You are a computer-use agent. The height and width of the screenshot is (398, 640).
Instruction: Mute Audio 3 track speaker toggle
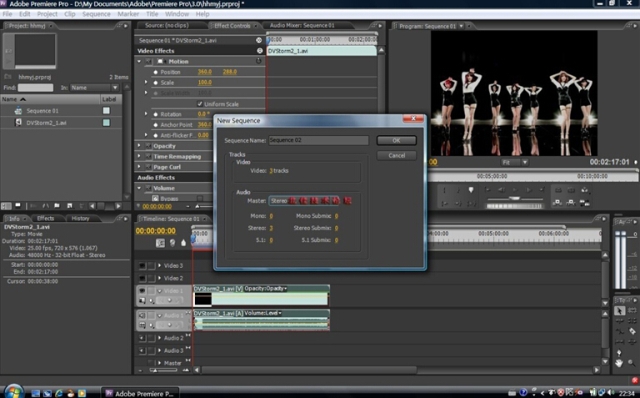pyautogui.click(x=142, y=351)
